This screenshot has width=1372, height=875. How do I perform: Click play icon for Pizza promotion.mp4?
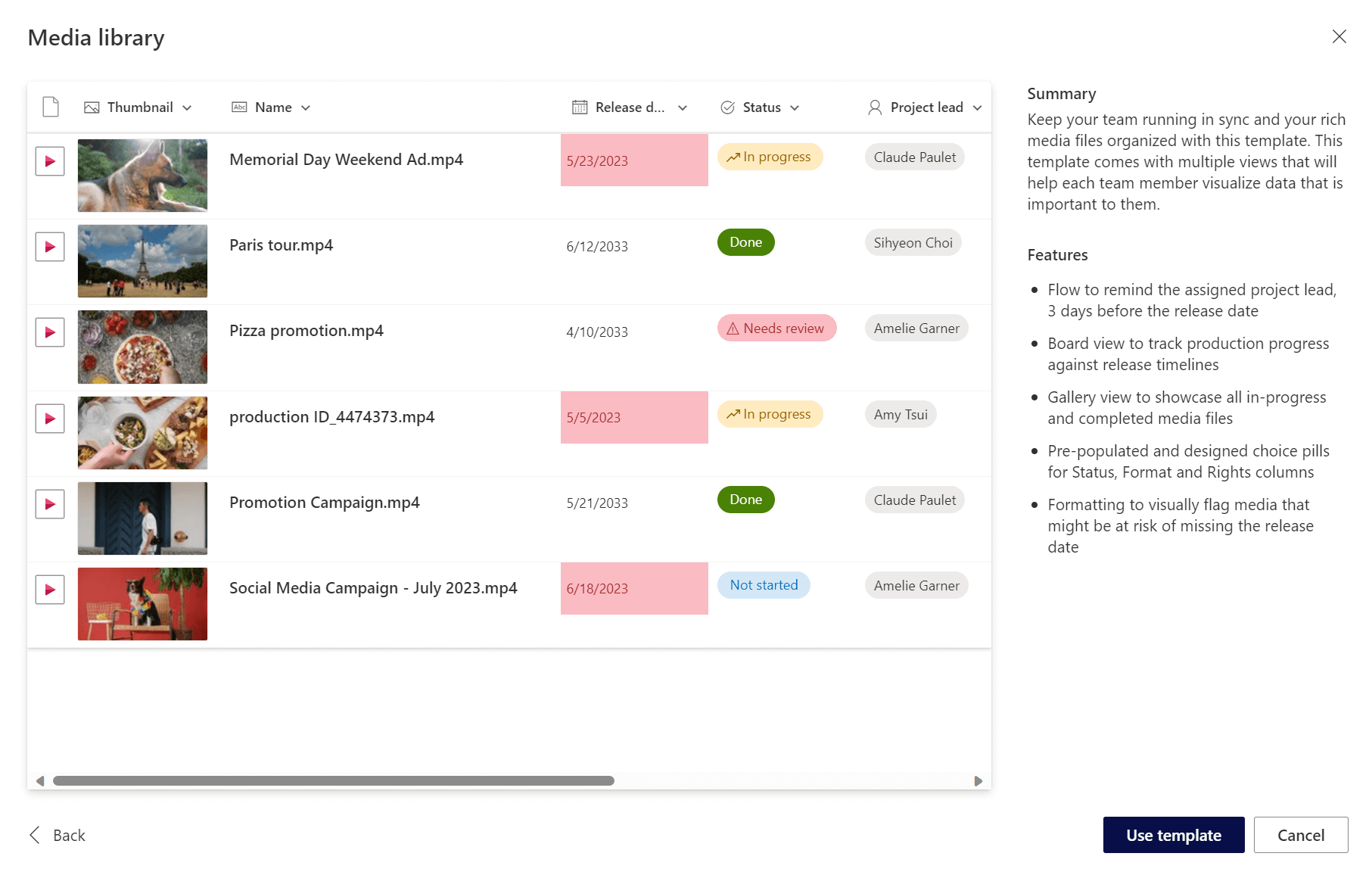[50, 332]
